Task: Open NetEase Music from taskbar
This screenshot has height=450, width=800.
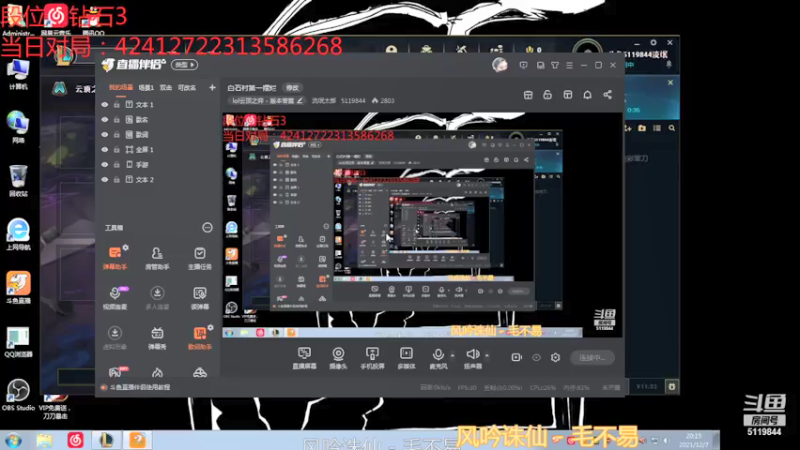Action: [76, 440]
